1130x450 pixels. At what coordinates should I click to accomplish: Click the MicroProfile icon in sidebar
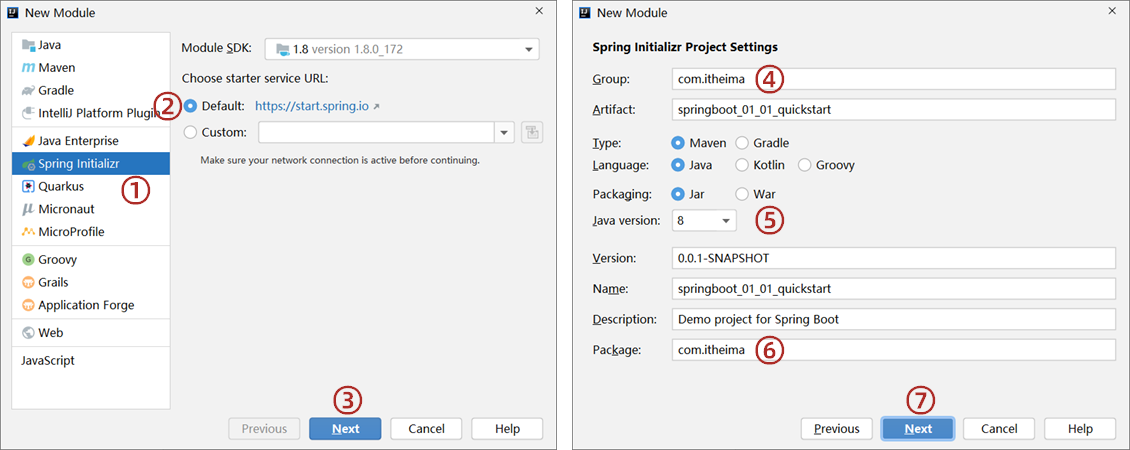pos(29,232)
